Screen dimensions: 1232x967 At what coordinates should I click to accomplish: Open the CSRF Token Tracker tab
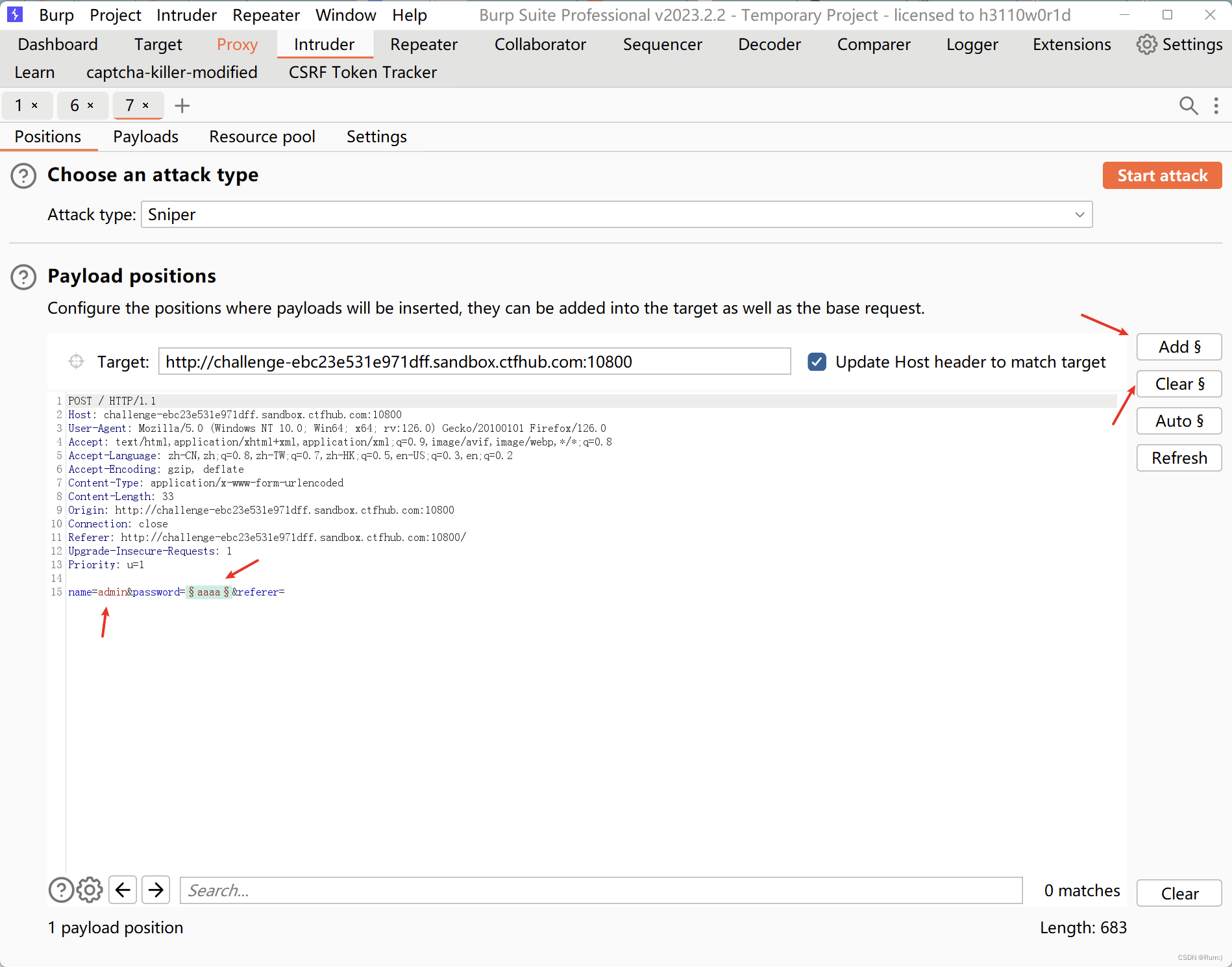(x=363, y=72)
